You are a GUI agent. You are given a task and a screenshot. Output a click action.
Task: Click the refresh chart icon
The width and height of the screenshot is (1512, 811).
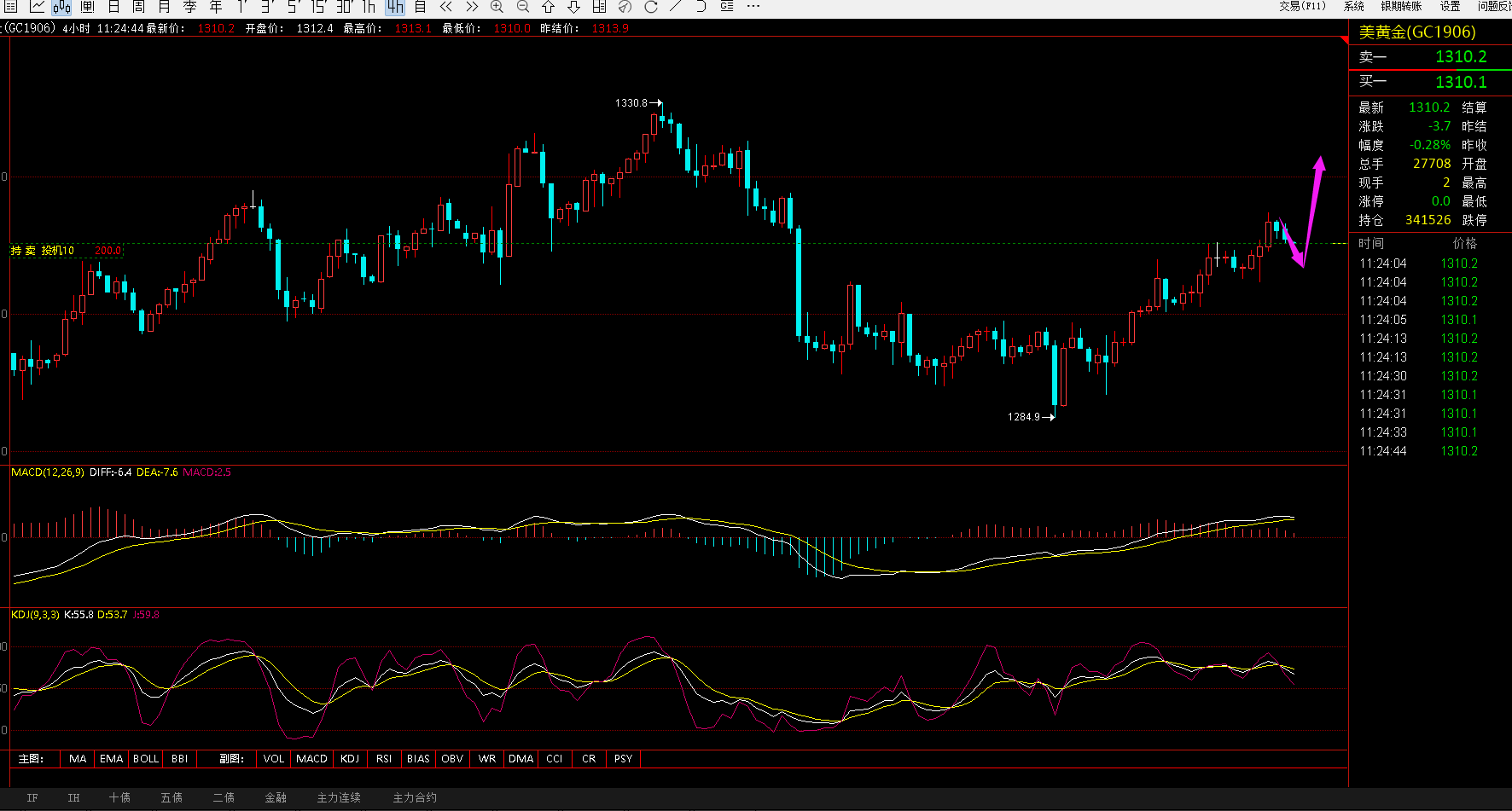(650, 7)
